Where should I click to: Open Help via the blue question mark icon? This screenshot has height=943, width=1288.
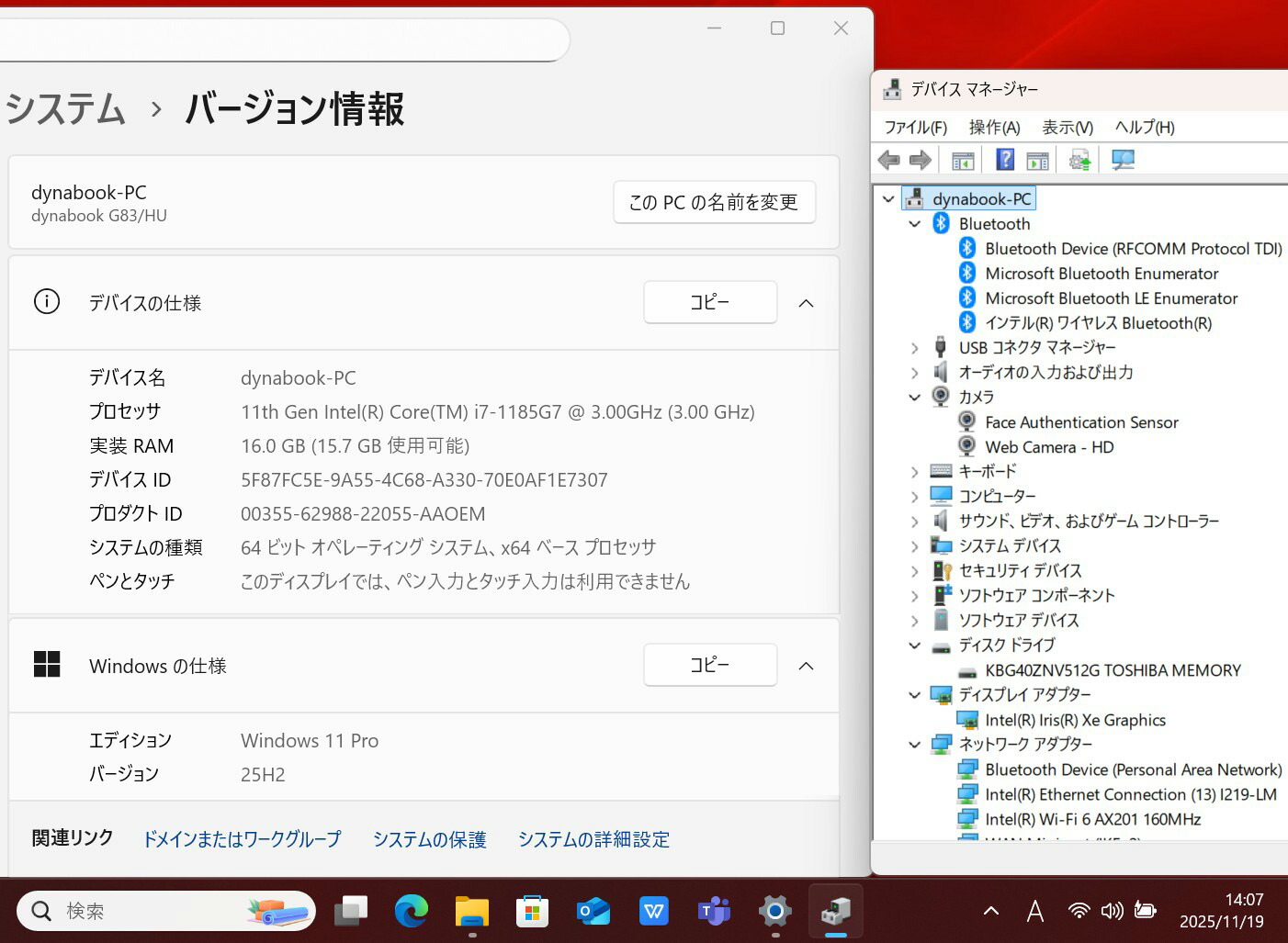click(x=1005, y=159)
